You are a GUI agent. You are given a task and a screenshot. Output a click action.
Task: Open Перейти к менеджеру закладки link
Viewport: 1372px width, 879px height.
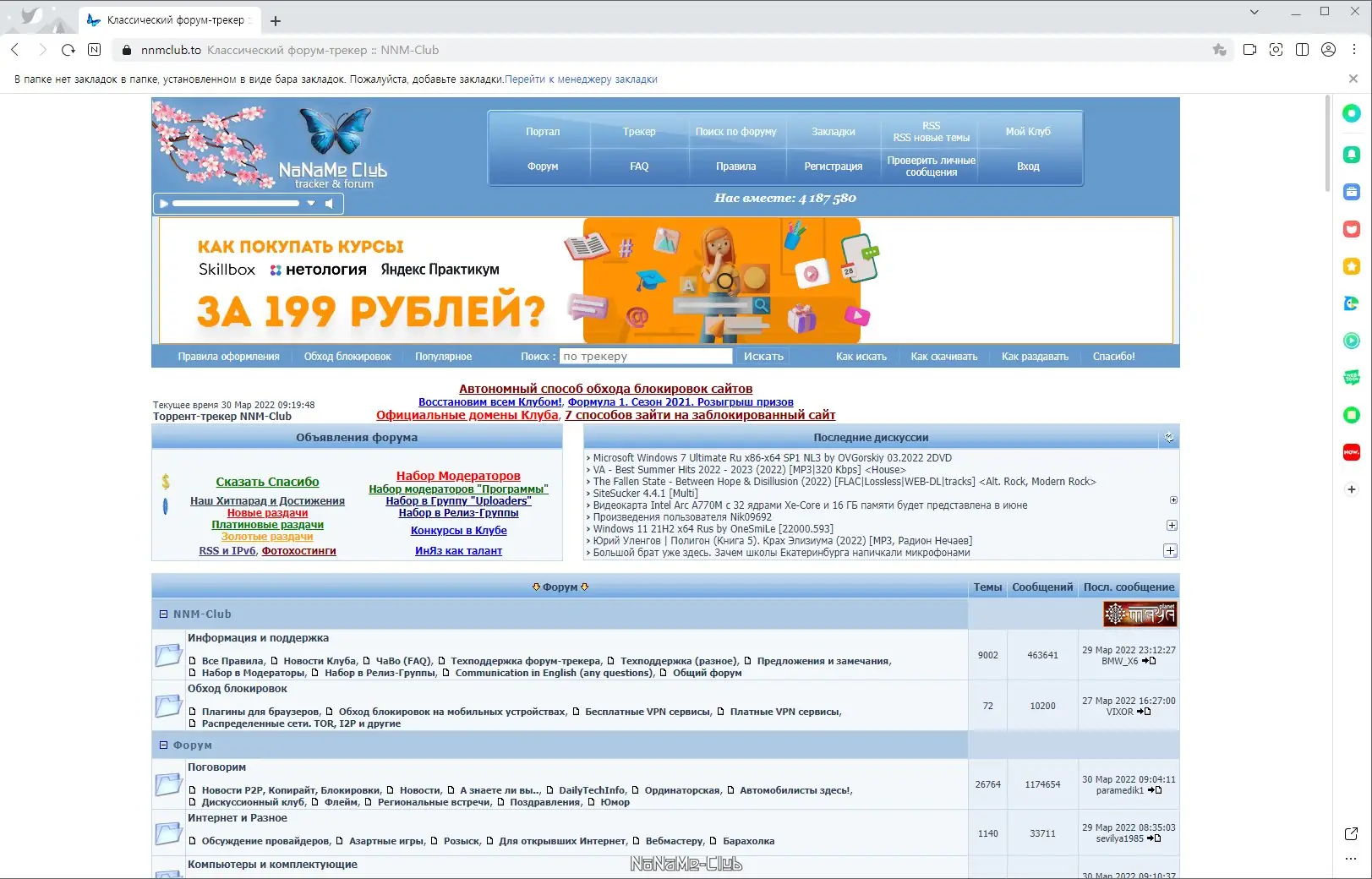click(581, 79)
